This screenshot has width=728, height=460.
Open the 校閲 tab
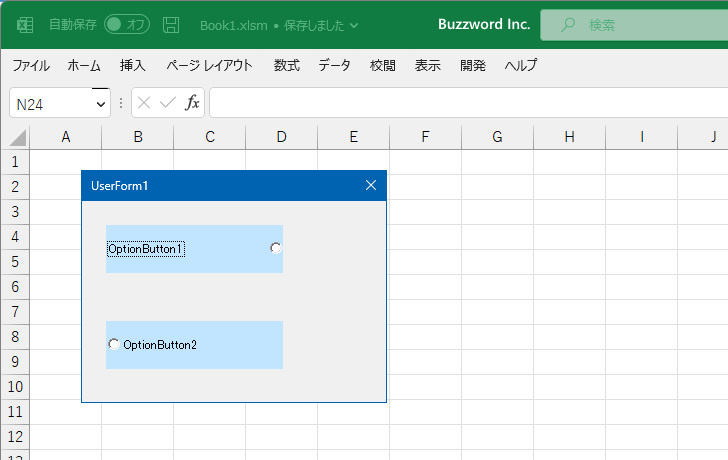[x=383, y=65]
